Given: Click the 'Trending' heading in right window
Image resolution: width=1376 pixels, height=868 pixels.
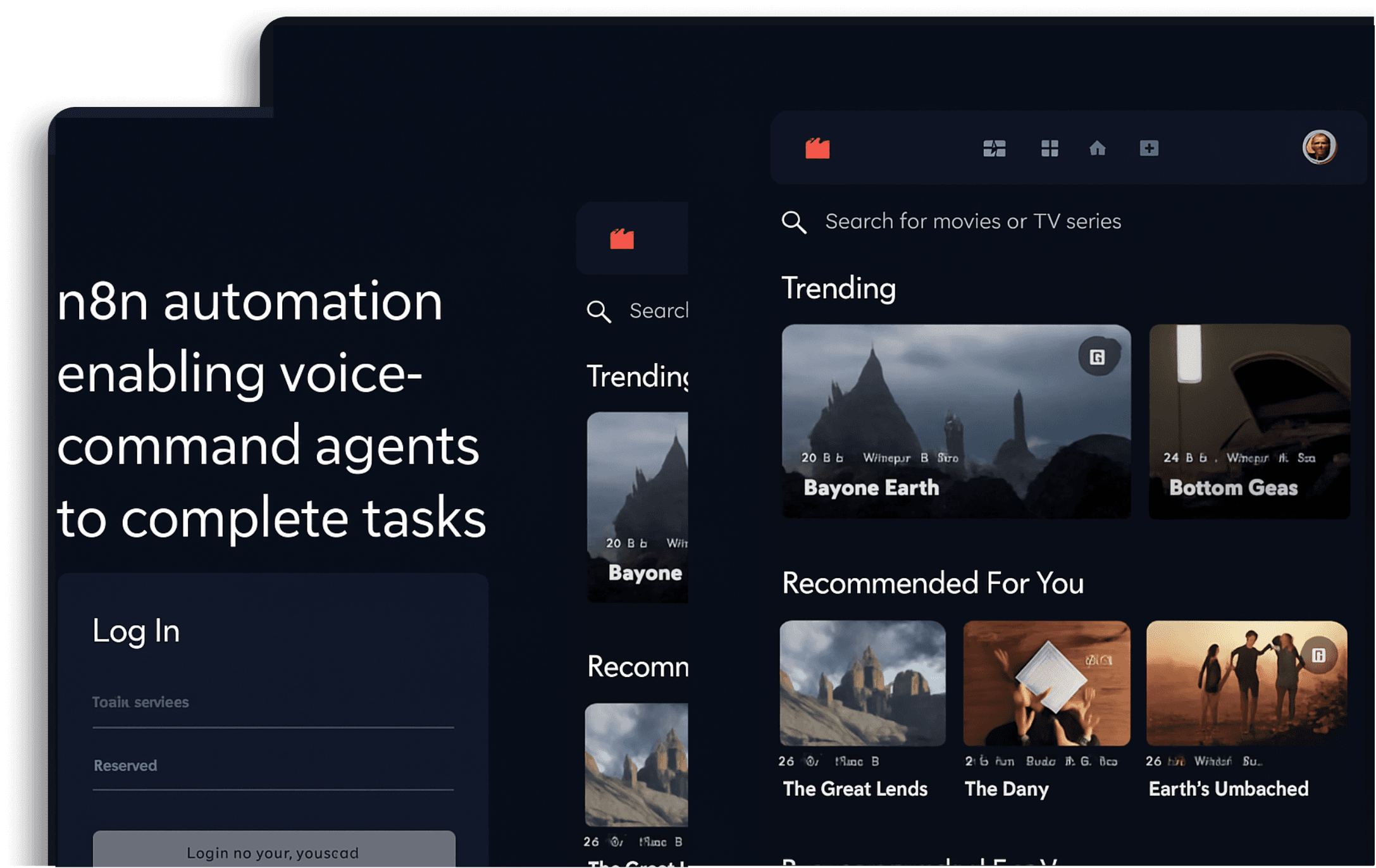Looking at the screenshot, I should [839, 288].
